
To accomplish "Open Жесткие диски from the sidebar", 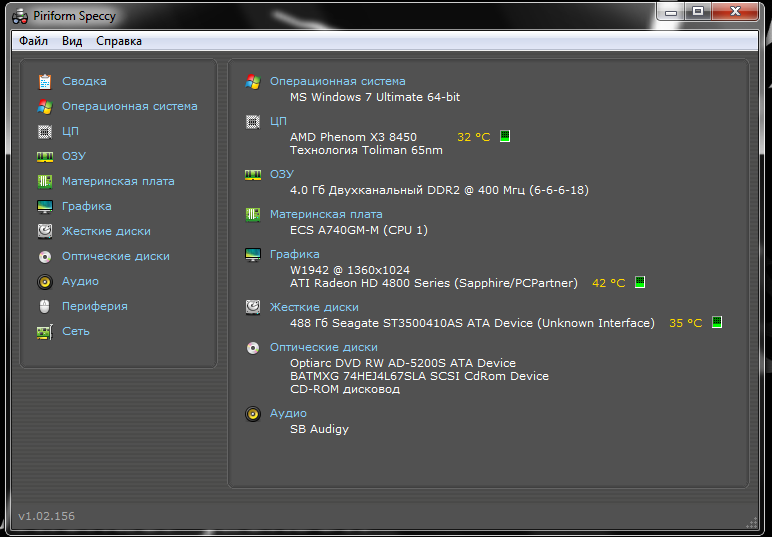I will [x=106, y=231].
